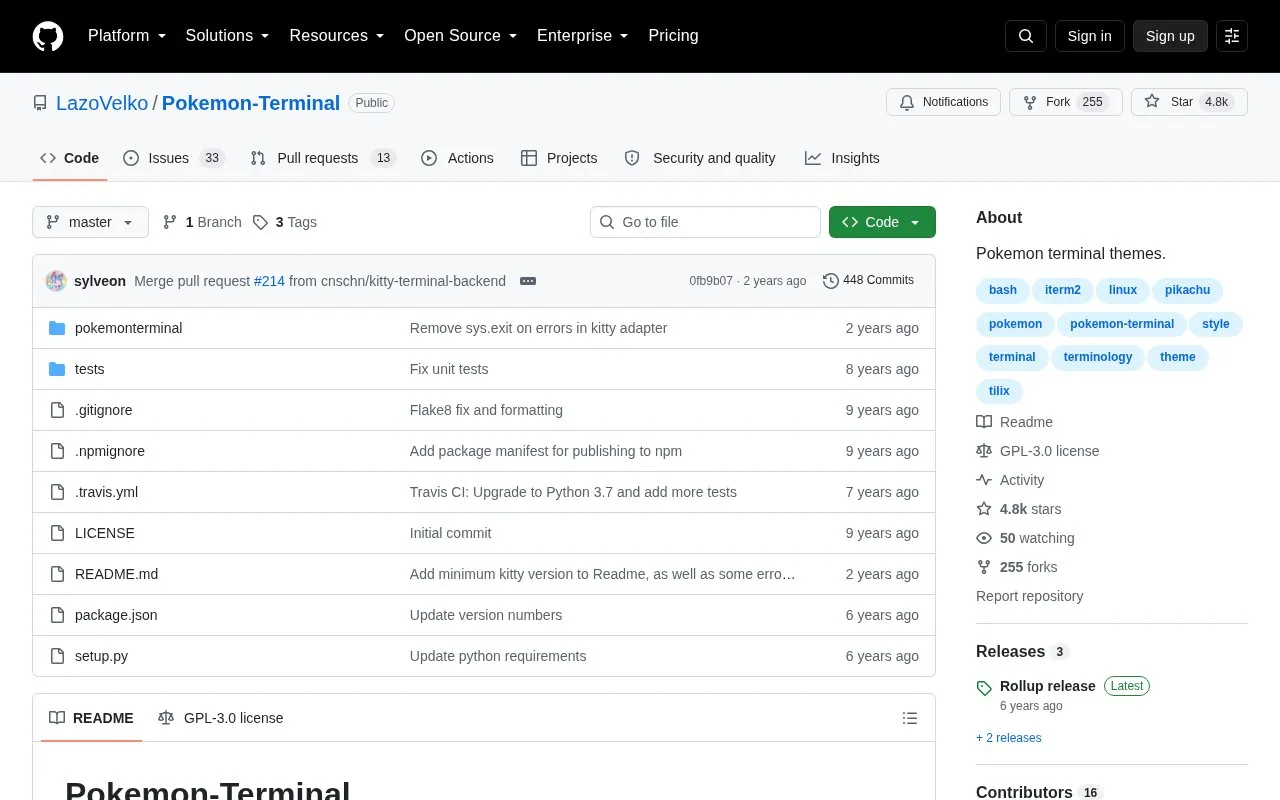Click the Sign in button
Screen dimensions: 1280x800
[x=1089, y=36]
